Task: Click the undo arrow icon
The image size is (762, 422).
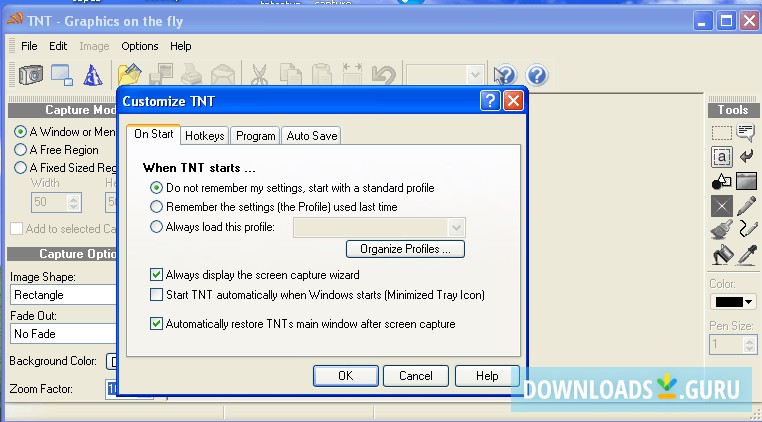Action: tap(384, 75)
